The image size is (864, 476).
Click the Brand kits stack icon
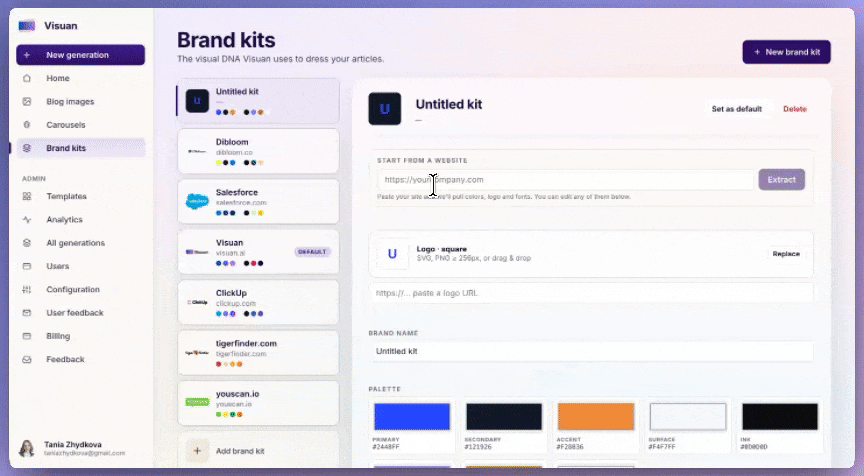pyautogui.click(x=26, y=148)
